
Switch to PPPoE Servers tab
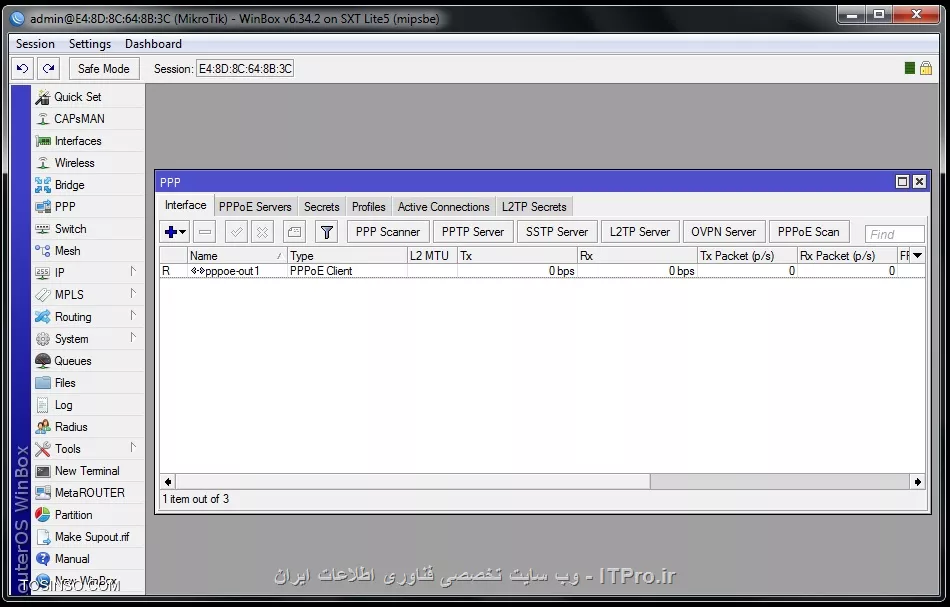point(255,207)
